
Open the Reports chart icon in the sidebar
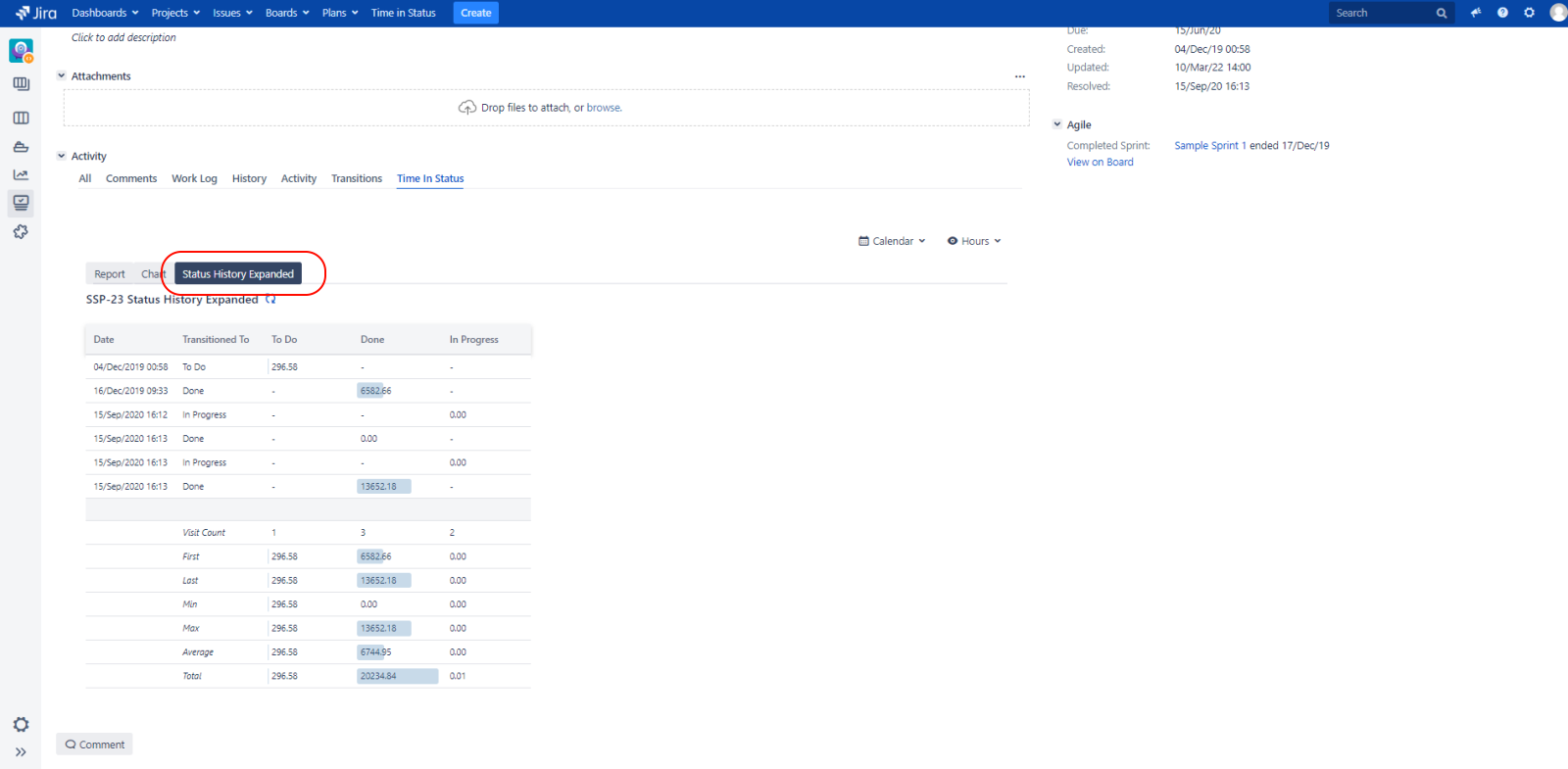pyautogui.click(x=21, y=174)
